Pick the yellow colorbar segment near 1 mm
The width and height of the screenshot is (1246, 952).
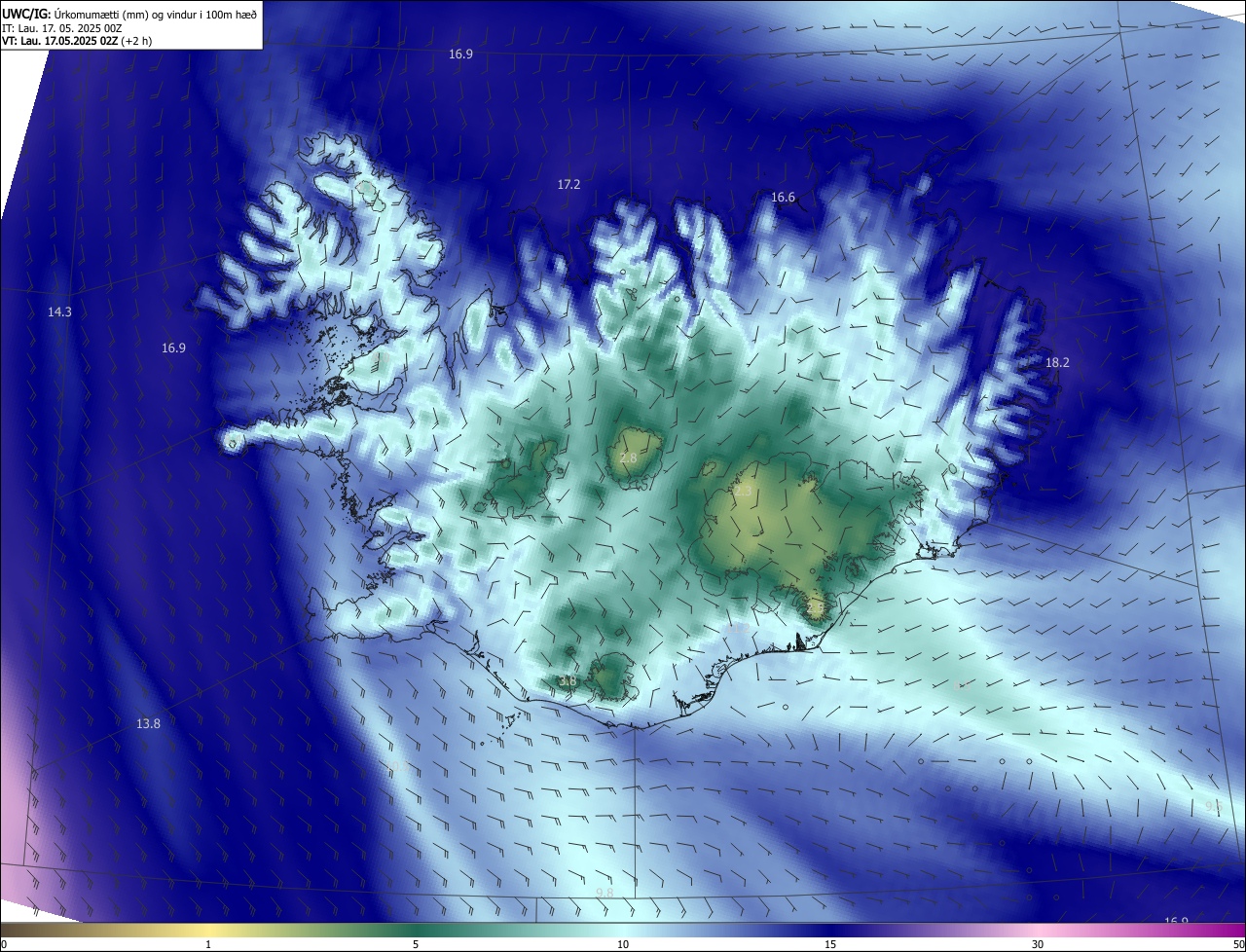pyautogui.click(x=208, y=930)
